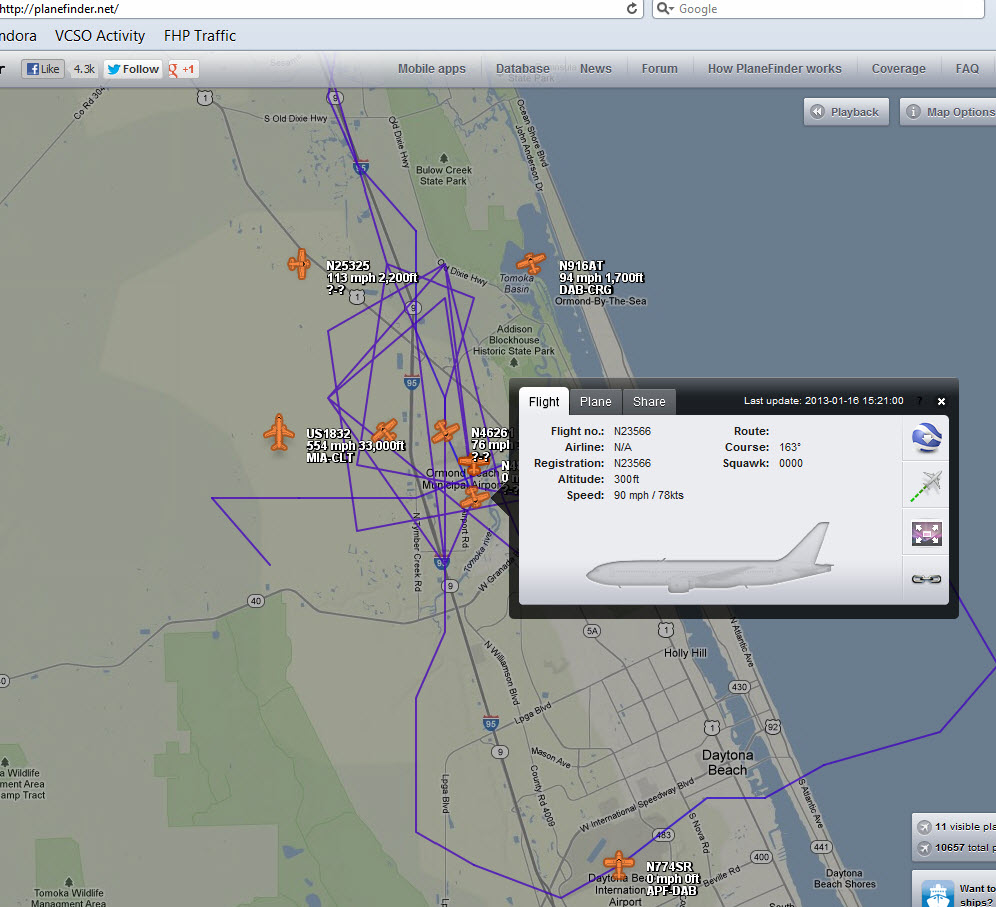The image size is (996, 907).
Task: Click the chain link permalink icon
Action: coord(928,578)
